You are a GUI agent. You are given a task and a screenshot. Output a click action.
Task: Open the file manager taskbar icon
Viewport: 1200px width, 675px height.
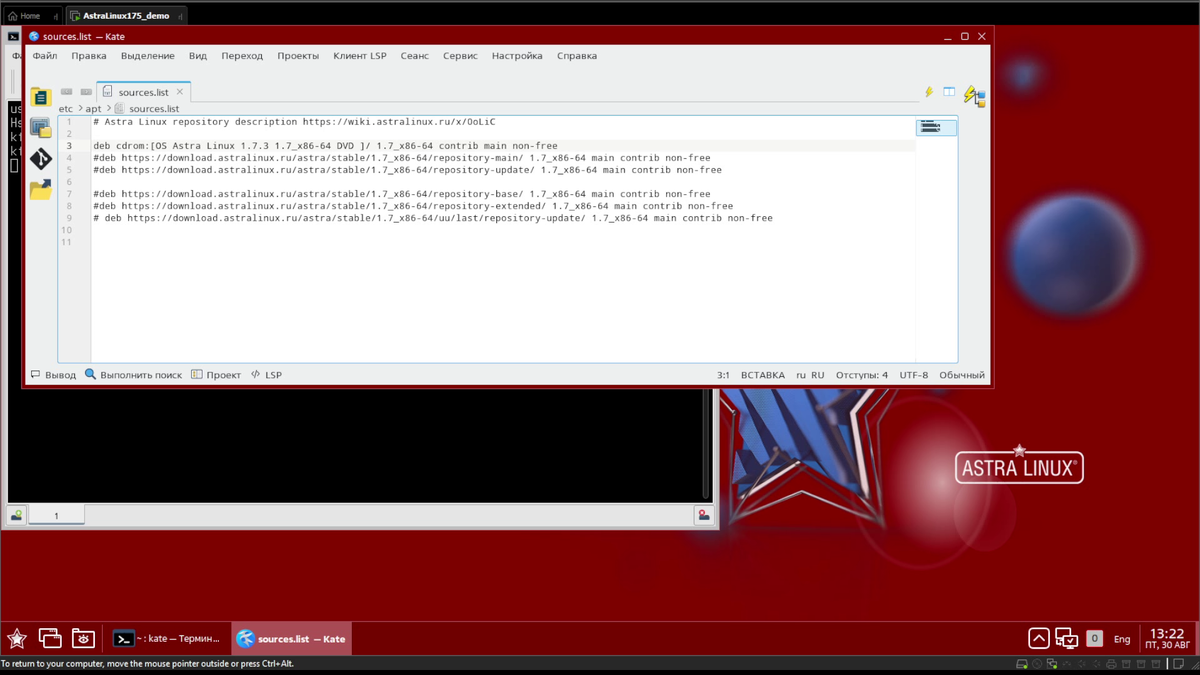click(83, 638)
